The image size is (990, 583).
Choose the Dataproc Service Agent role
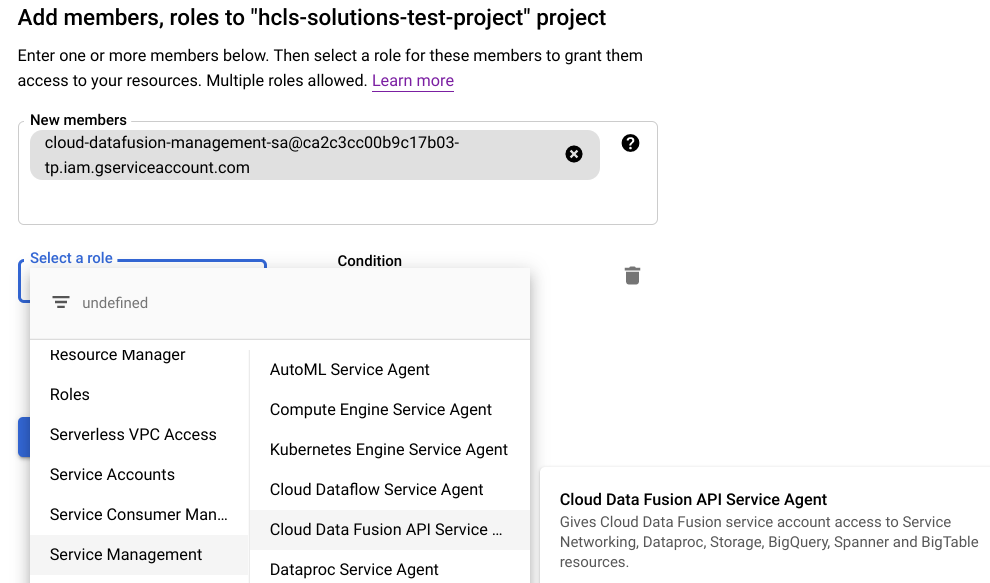point(354,570)
